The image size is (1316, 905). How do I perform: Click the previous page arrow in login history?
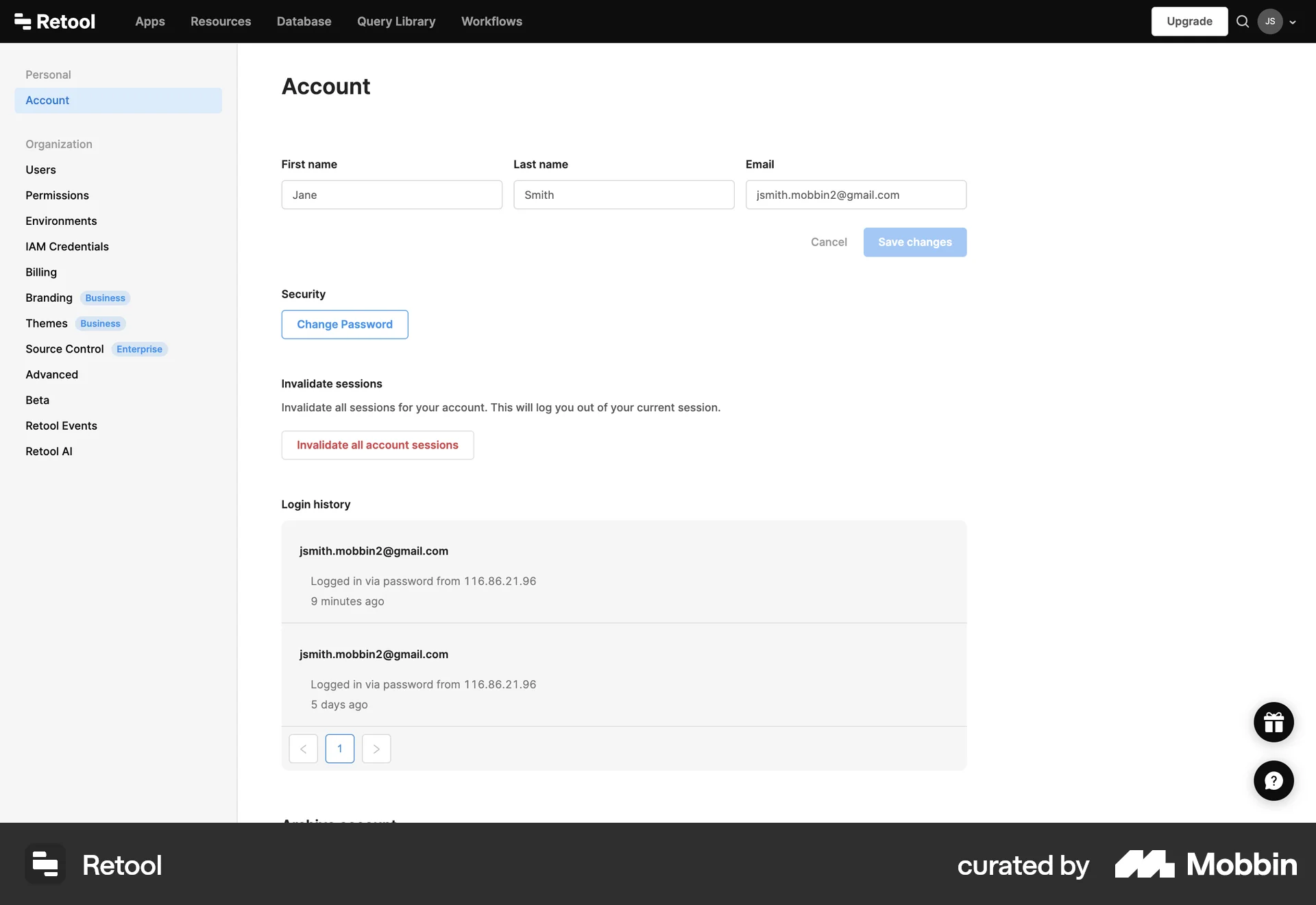point(303,749)
